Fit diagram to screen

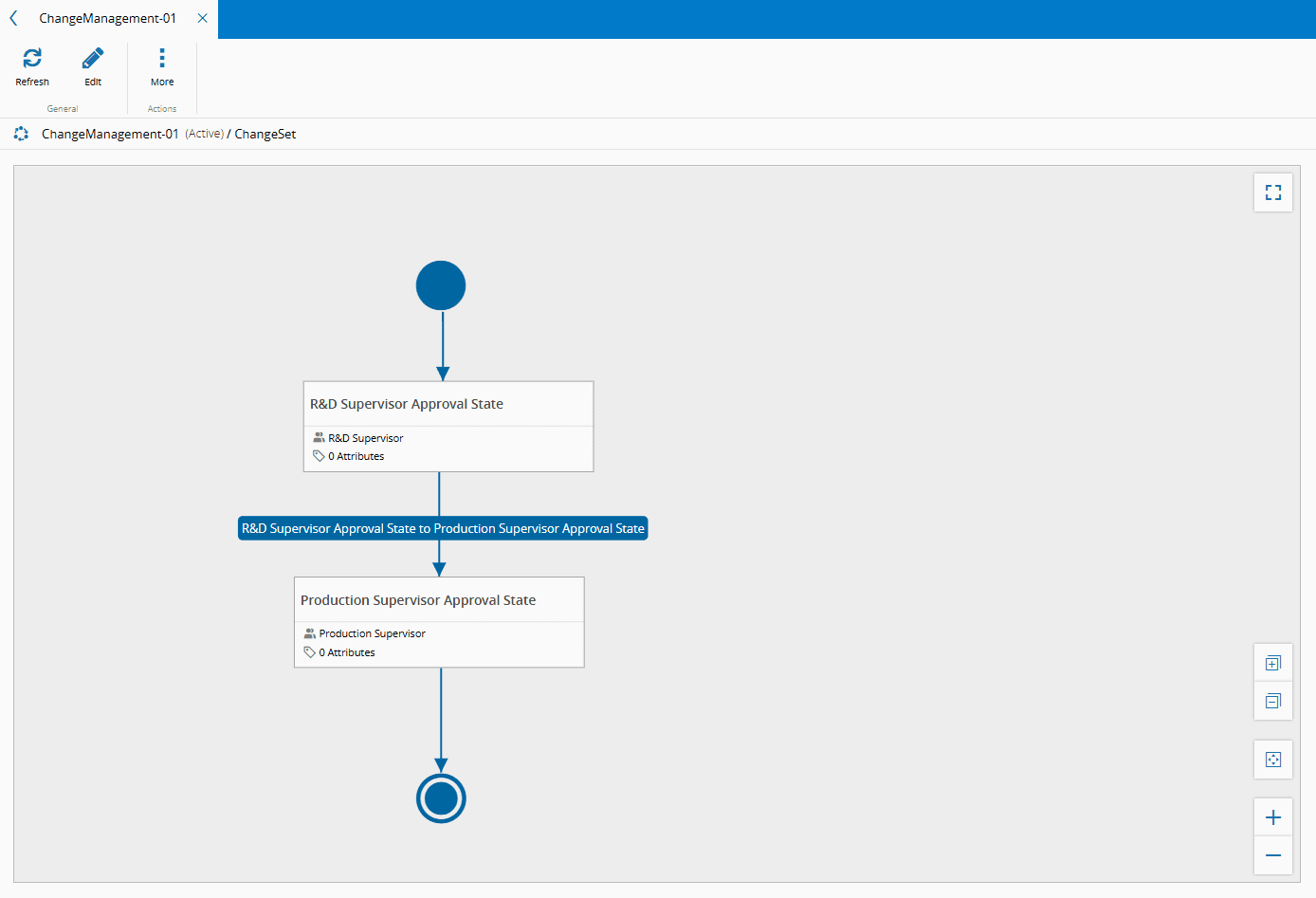tap(1273, 760)
